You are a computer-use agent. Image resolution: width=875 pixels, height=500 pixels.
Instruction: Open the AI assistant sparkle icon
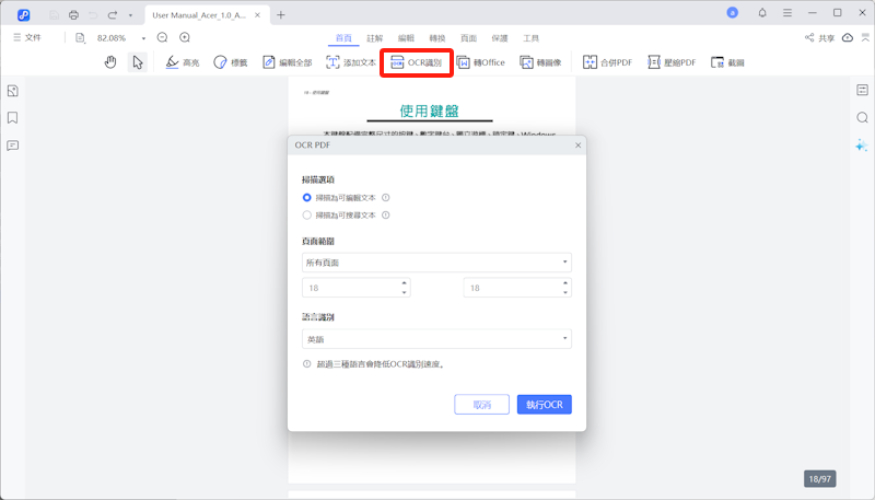pos(862,146)
